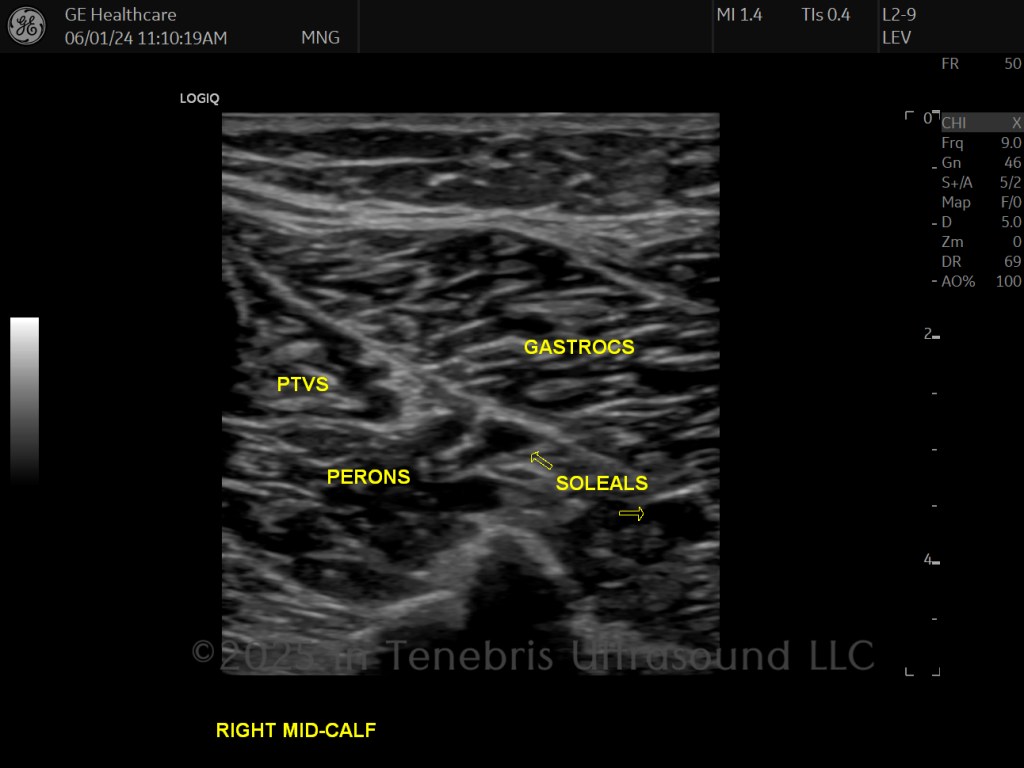Select the SOLEALS annotation text
Screen dimensions: 1024x768
click(x=601, y=483)
